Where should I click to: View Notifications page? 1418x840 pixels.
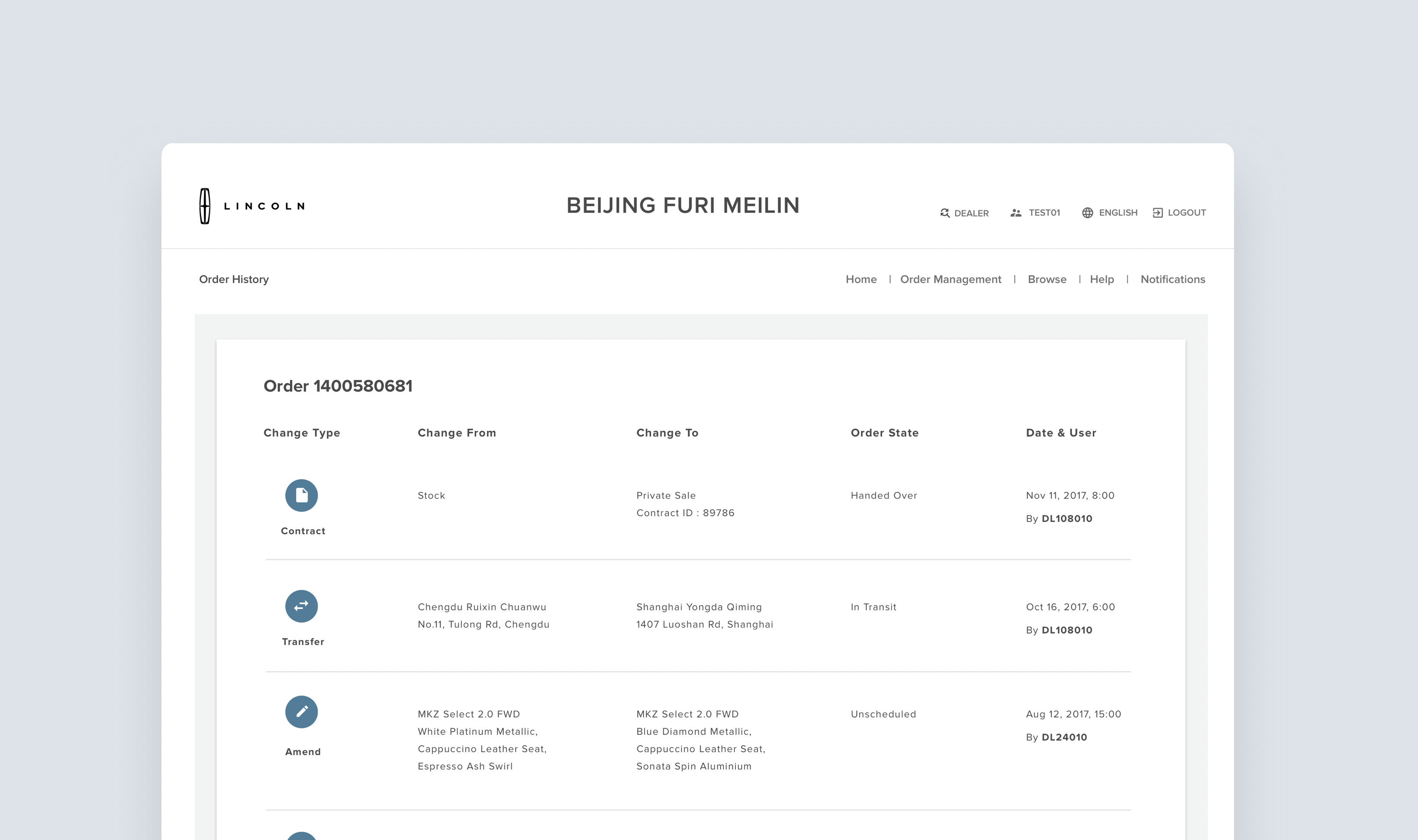click(x=1172, y=279)
